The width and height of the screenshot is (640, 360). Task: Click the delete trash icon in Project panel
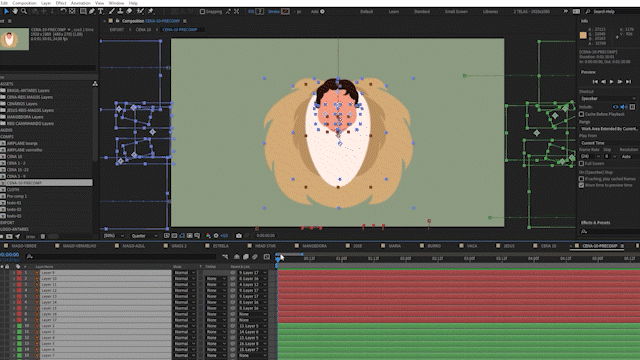[x=43, y=236]
